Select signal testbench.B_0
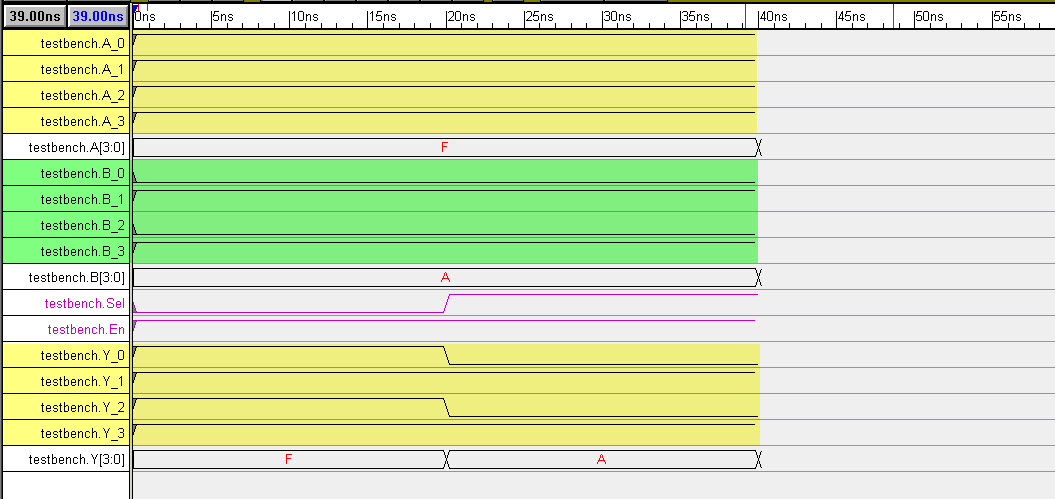 pos(66,174)
